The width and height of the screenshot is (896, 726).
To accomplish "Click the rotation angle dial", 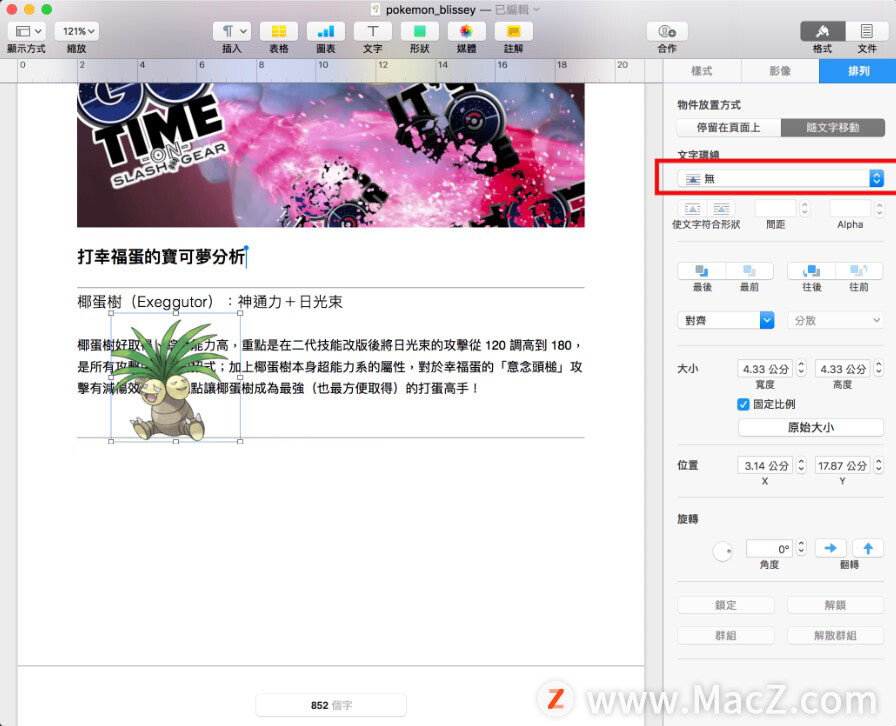I will point(723,551).
